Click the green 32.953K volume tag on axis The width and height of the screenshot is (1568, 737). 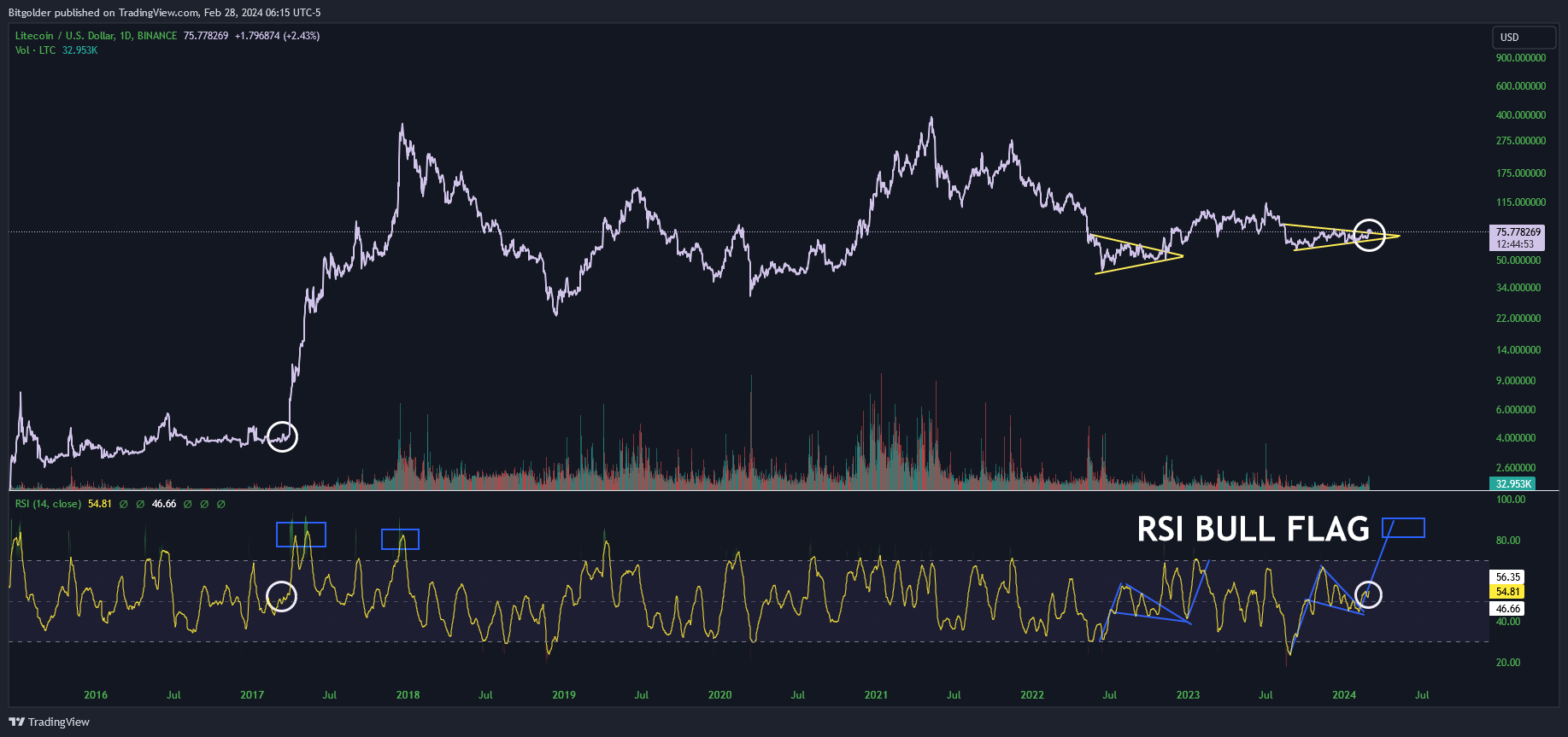[x=1512, y=483]
